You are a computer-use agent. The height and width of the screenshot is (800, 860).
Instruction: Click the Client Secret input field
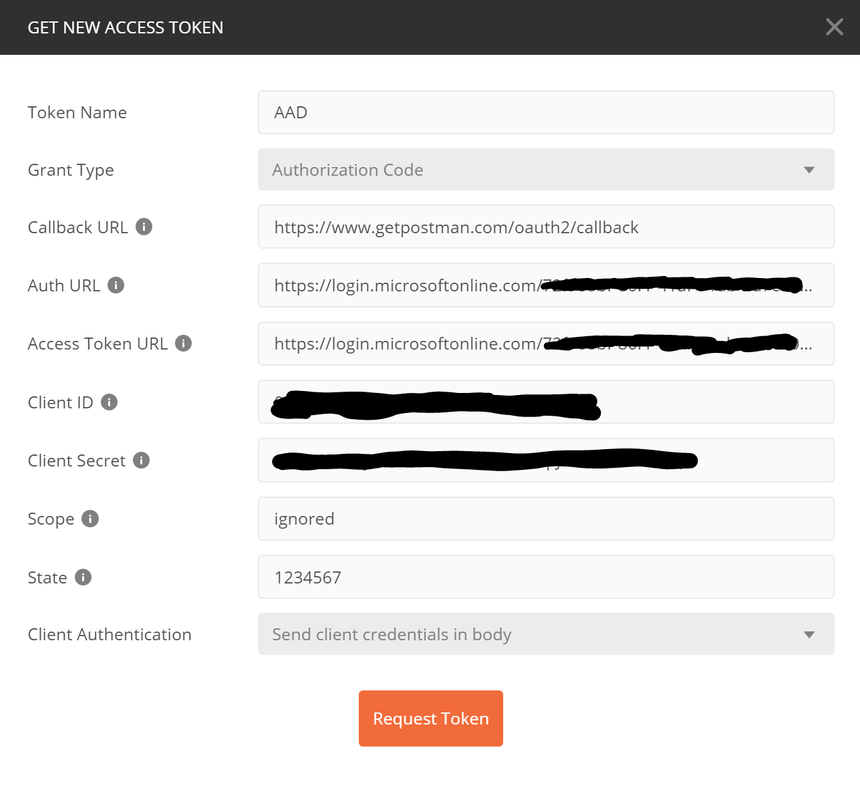pyautogui.click(x=546, y=460)
